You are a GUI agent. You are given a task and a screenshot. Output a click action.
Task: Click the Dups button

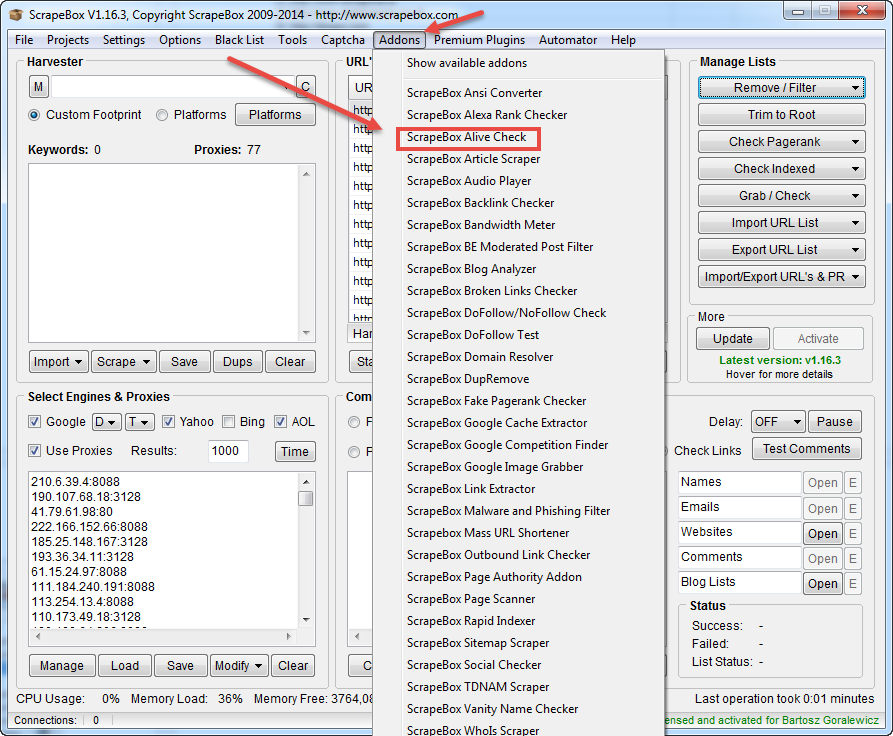pyautogui.click(x=237, y=362)
